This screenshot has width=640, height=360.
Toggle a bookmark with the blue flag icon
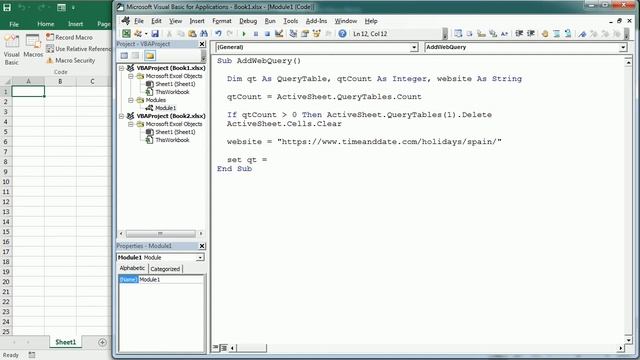click(x=582, y=34)
